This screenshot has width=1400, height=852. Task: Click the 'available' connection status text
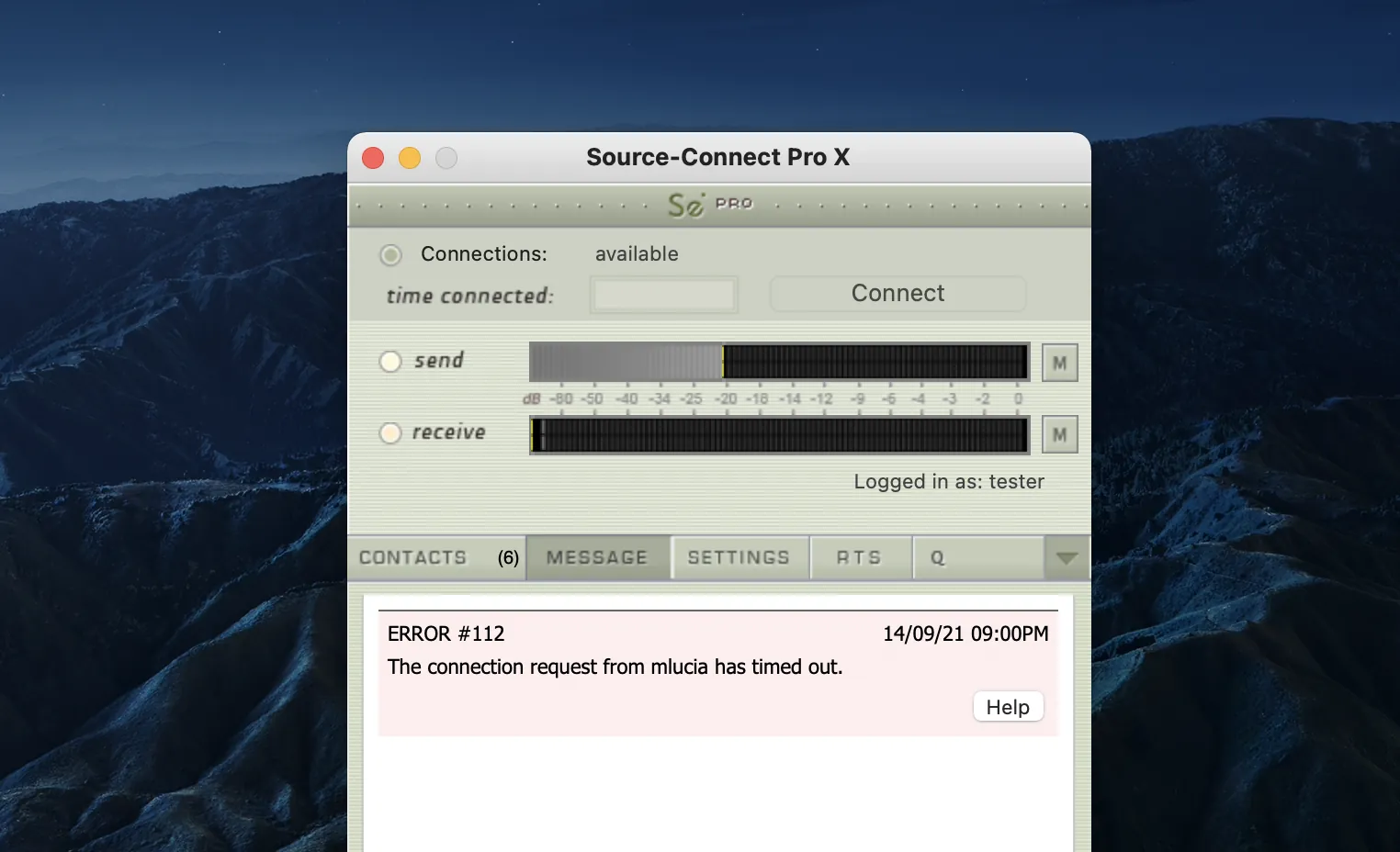[637, 254]
